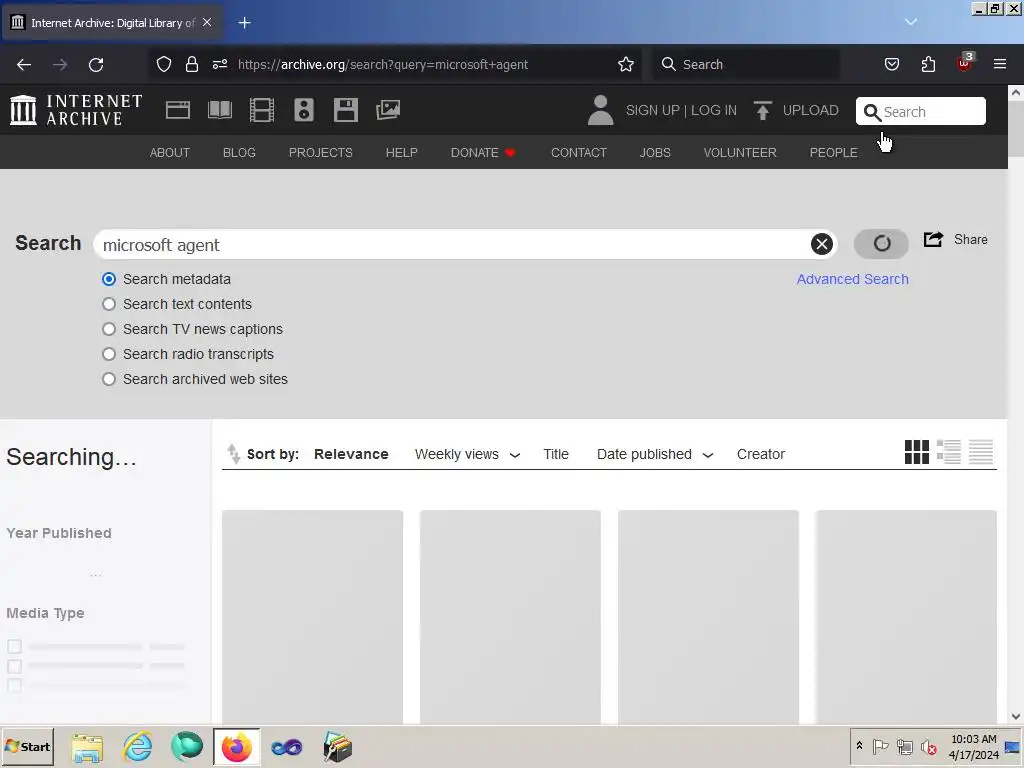
Task: Switch to tile grid view
Action: point(917,452)
